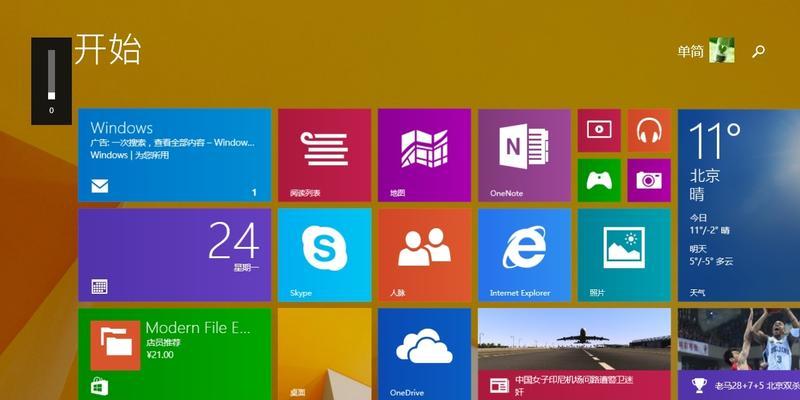Open the small Music headphones tile
The height and width of the screenshot is (400, 800).
pos(649,130)
